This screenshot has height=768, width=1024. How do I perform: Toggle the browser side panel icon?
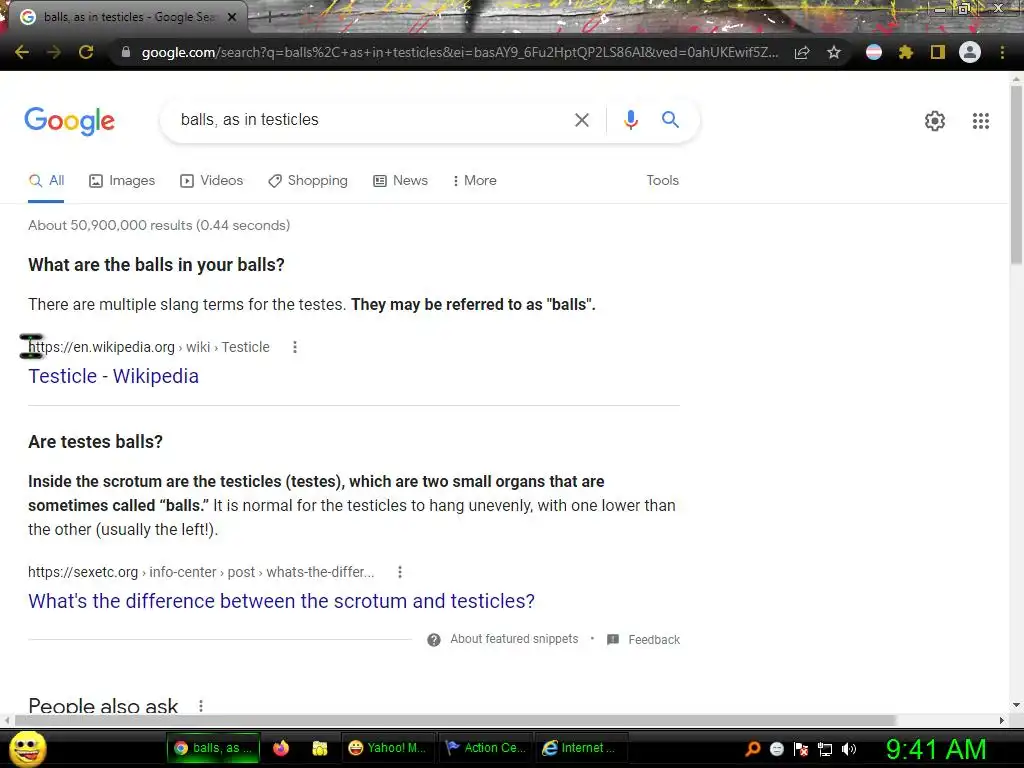pos(938,52)
